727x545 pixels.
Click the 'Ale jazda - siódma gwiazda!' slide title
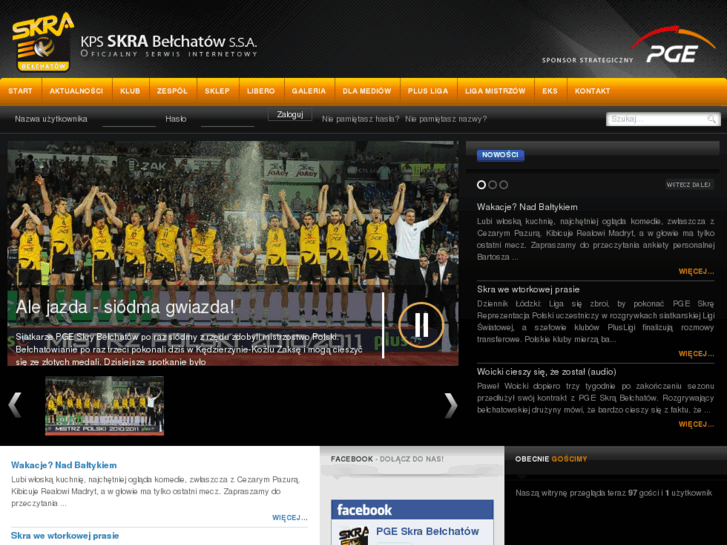125,307
